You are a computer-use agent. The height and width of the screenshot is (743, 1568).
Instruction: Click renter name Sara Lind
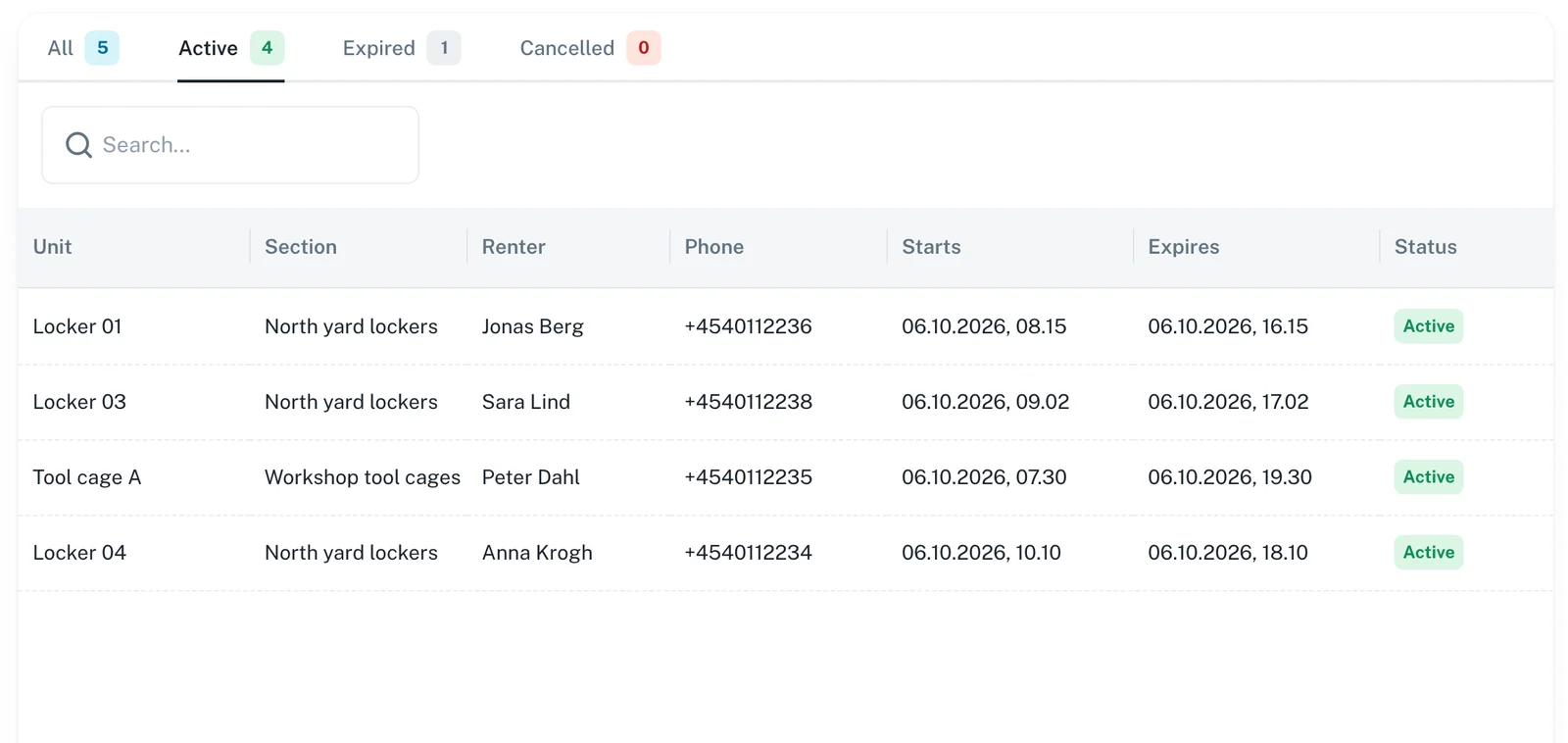click(x=526, y=402)
